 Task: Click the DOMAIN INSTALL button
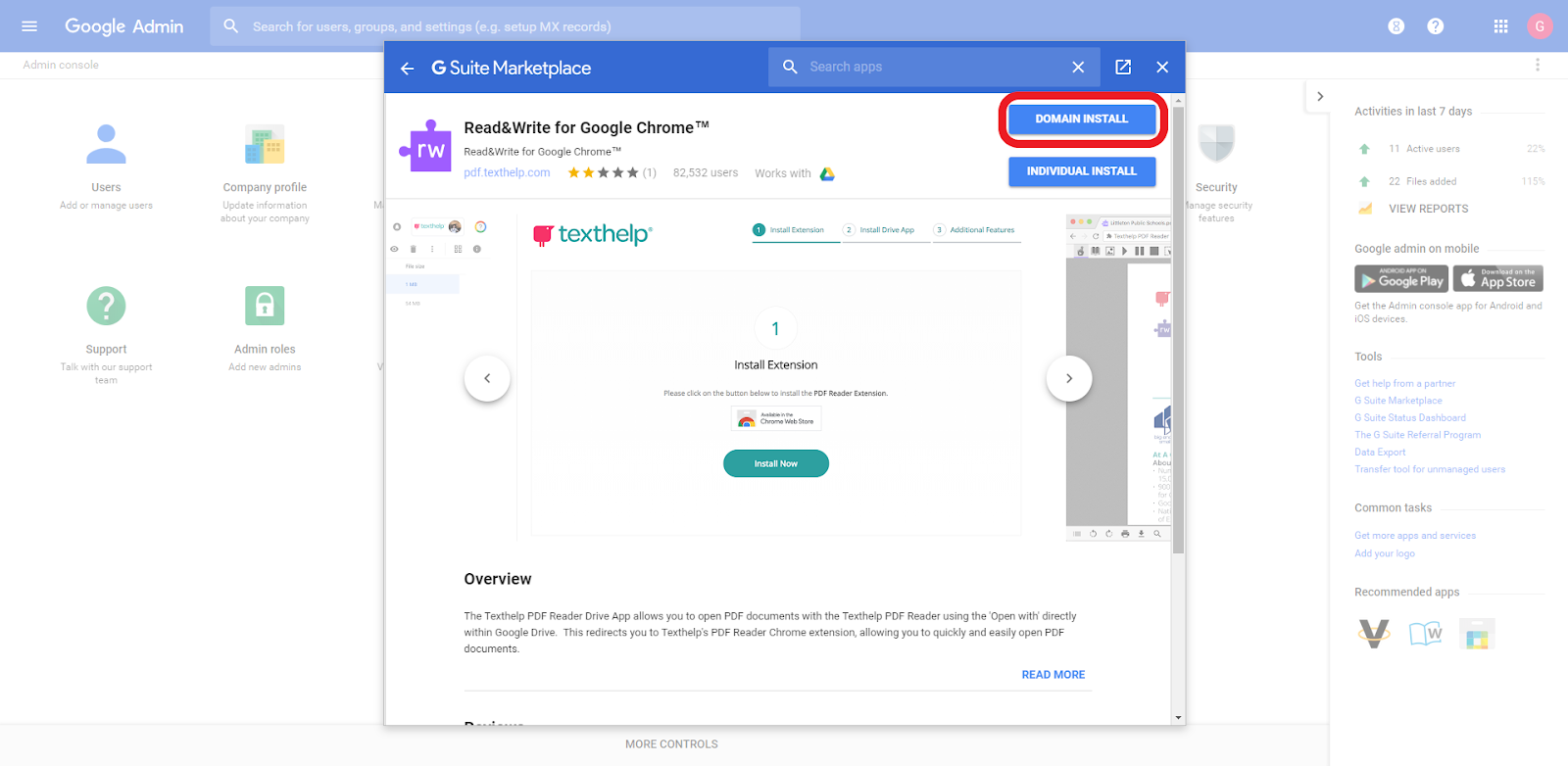(1082, 119)
